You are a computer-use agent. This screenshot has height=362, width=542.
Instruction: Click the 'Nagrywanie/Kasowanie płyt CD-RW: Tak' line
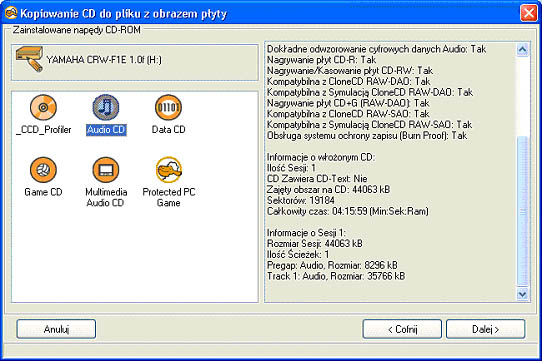coord(350,71)
